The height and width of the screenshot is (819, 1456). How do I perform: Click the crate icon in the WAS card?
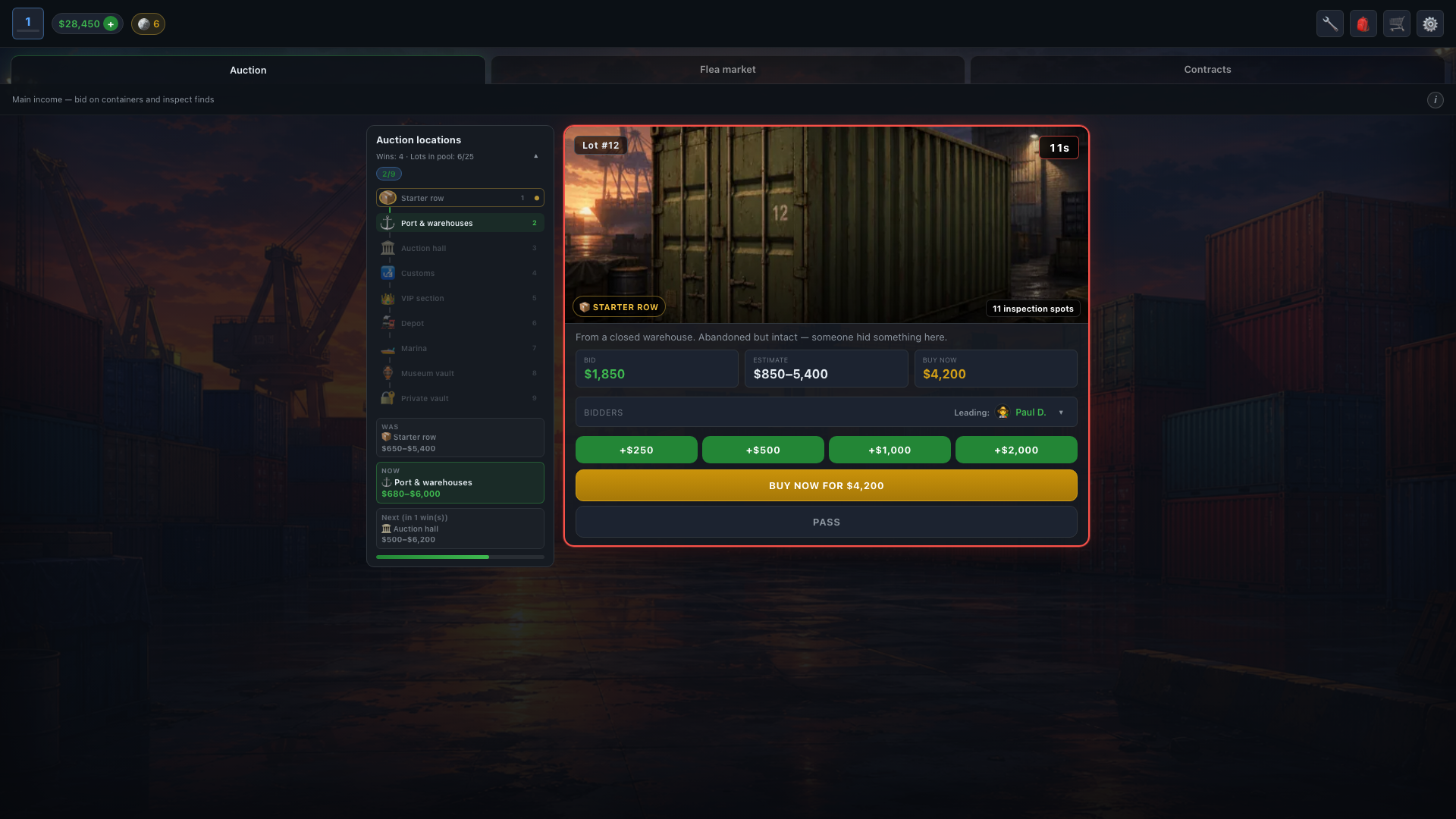[x=386, y=437]
